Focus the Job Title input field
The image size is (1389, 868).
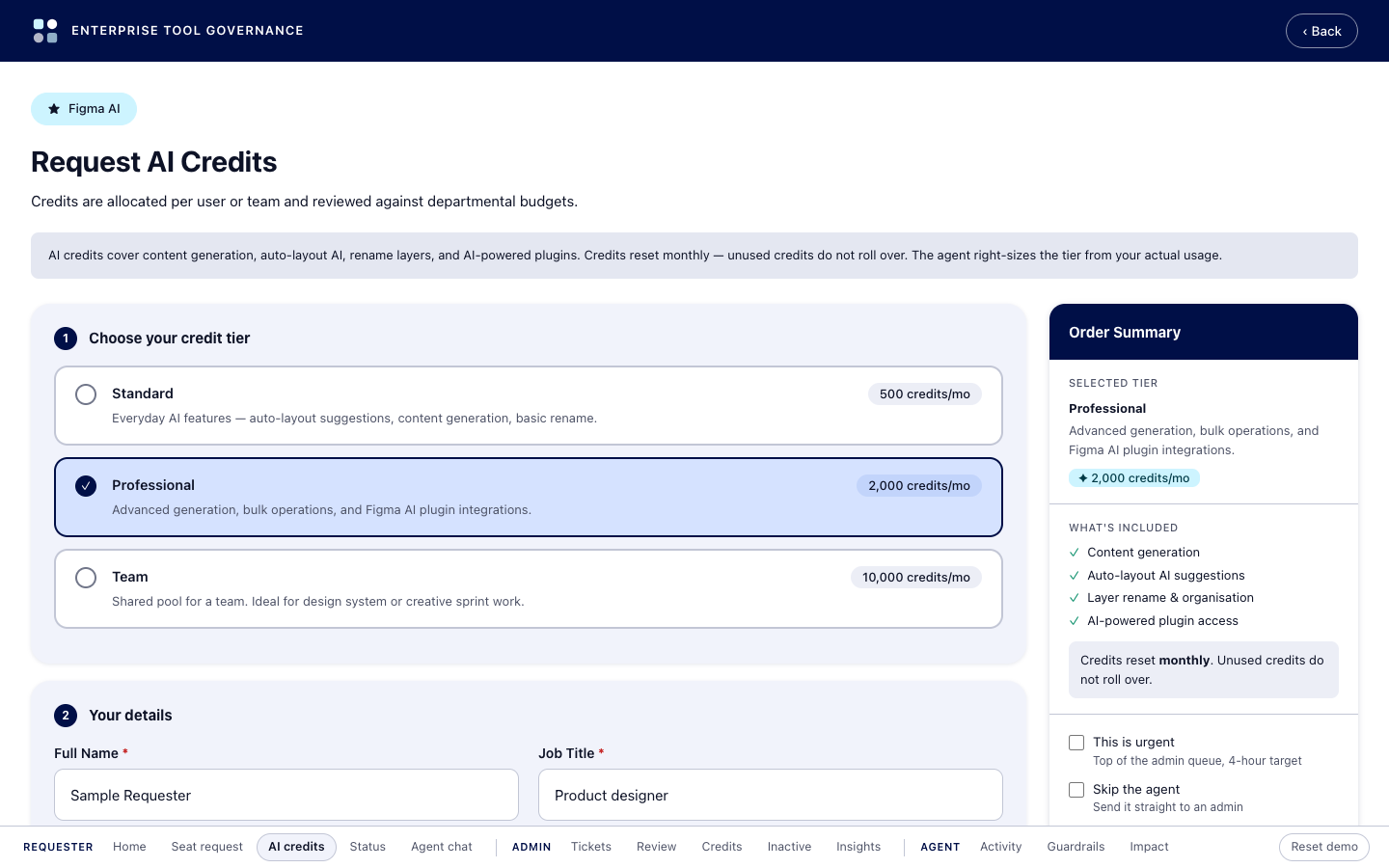[771, 795]
